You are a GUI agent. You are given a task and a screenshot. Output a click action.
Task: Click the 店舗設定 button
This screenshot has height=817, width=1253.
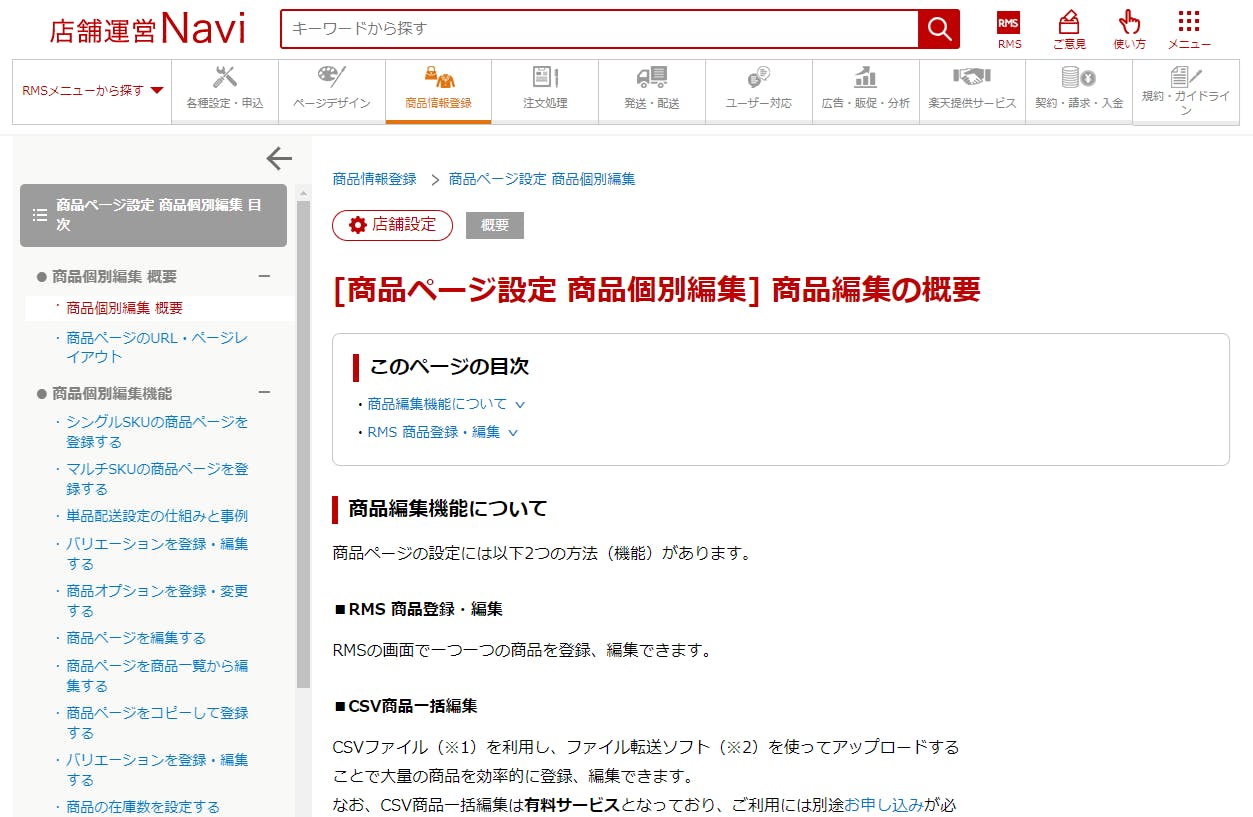392,225
